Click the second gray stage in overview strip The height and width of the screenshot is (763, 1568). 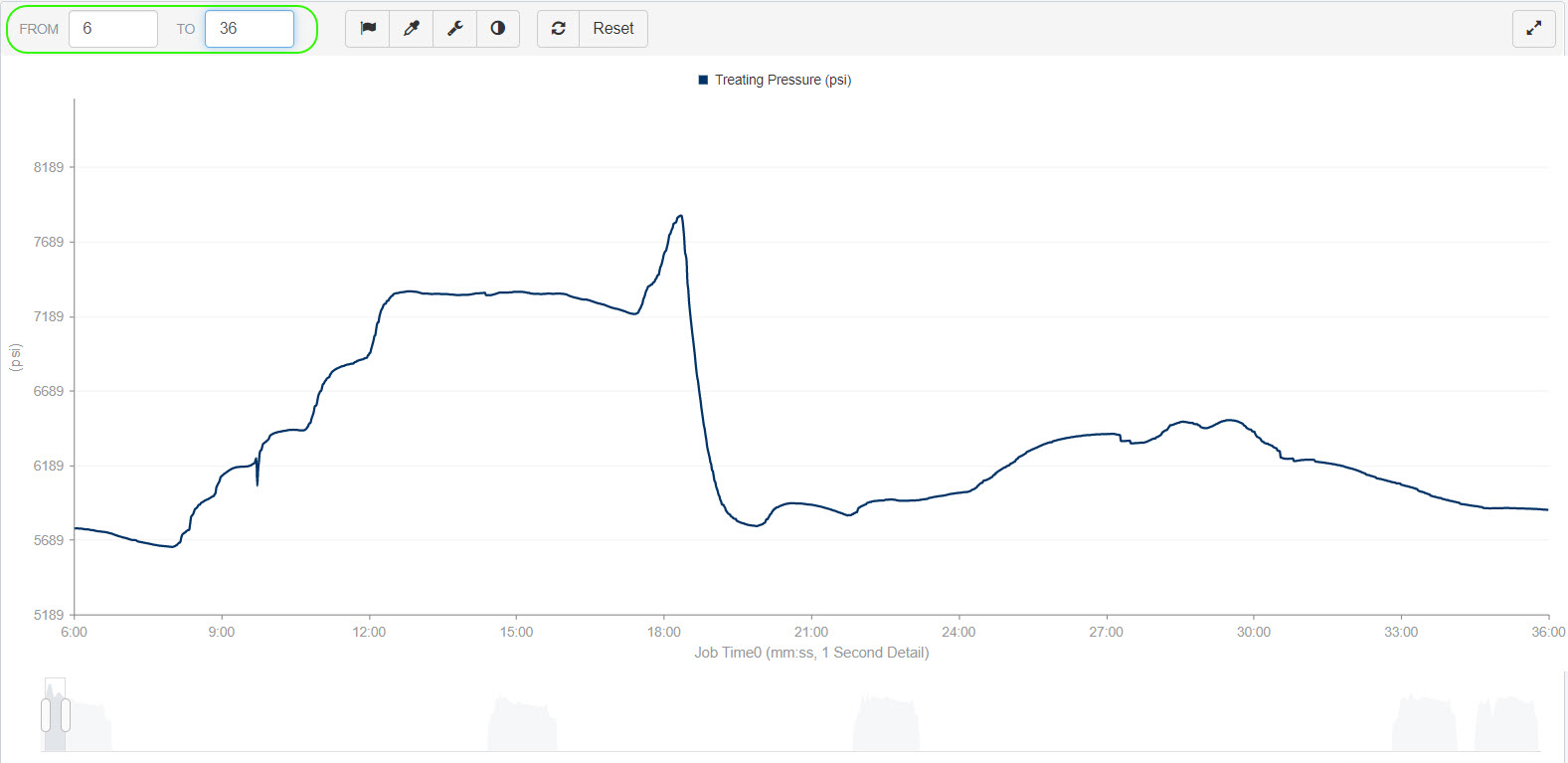(x=522, y=725)
